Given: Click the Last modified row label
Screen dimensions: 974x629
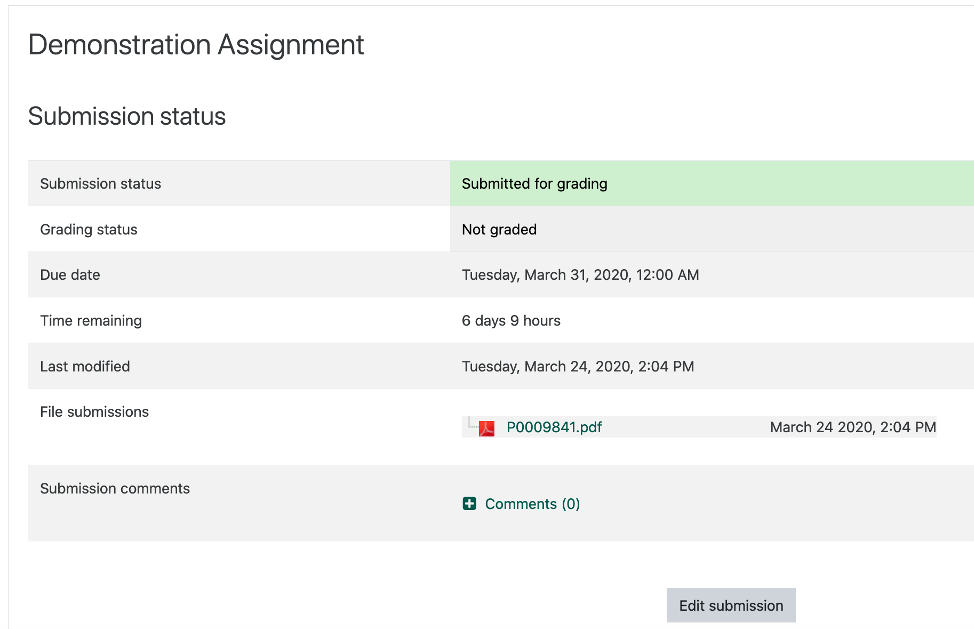Looking at the screenshot, I should (x=85, y=367).
